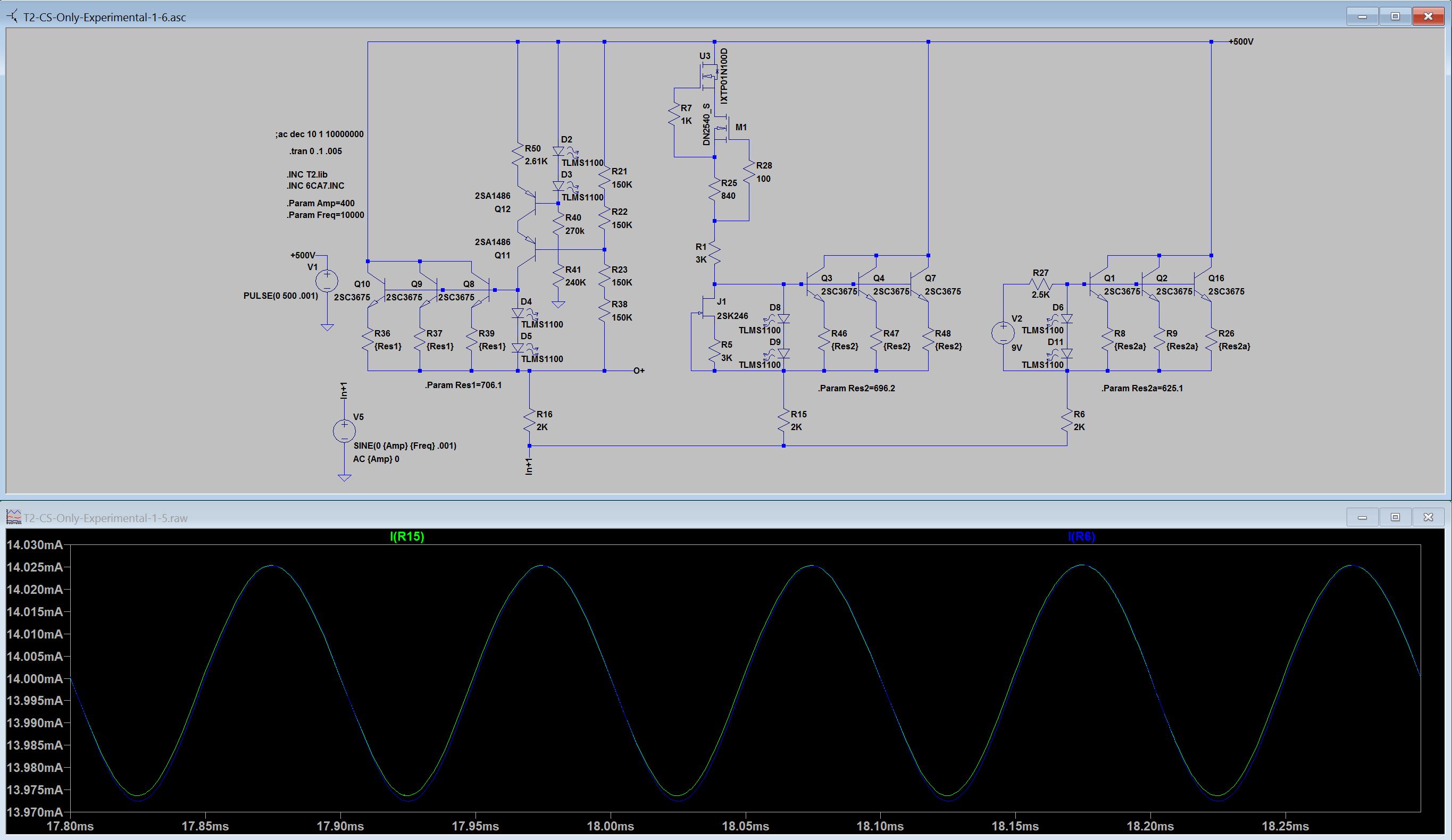Click the blue I(R6) trace label

click(1081, 537)
